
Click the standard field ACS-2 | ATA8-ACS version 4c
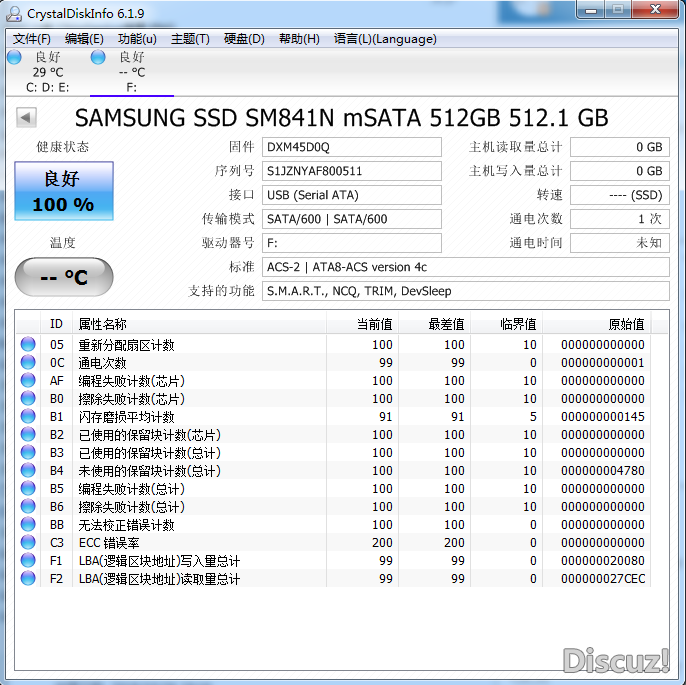click(x=466, y=267)
